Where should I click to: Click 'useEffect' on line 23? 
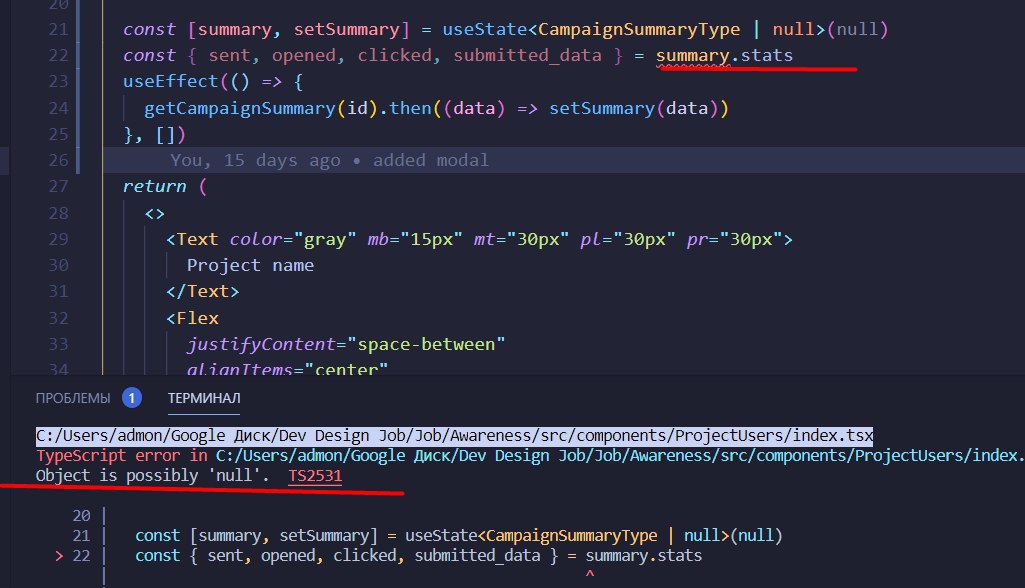coord(171,82)
